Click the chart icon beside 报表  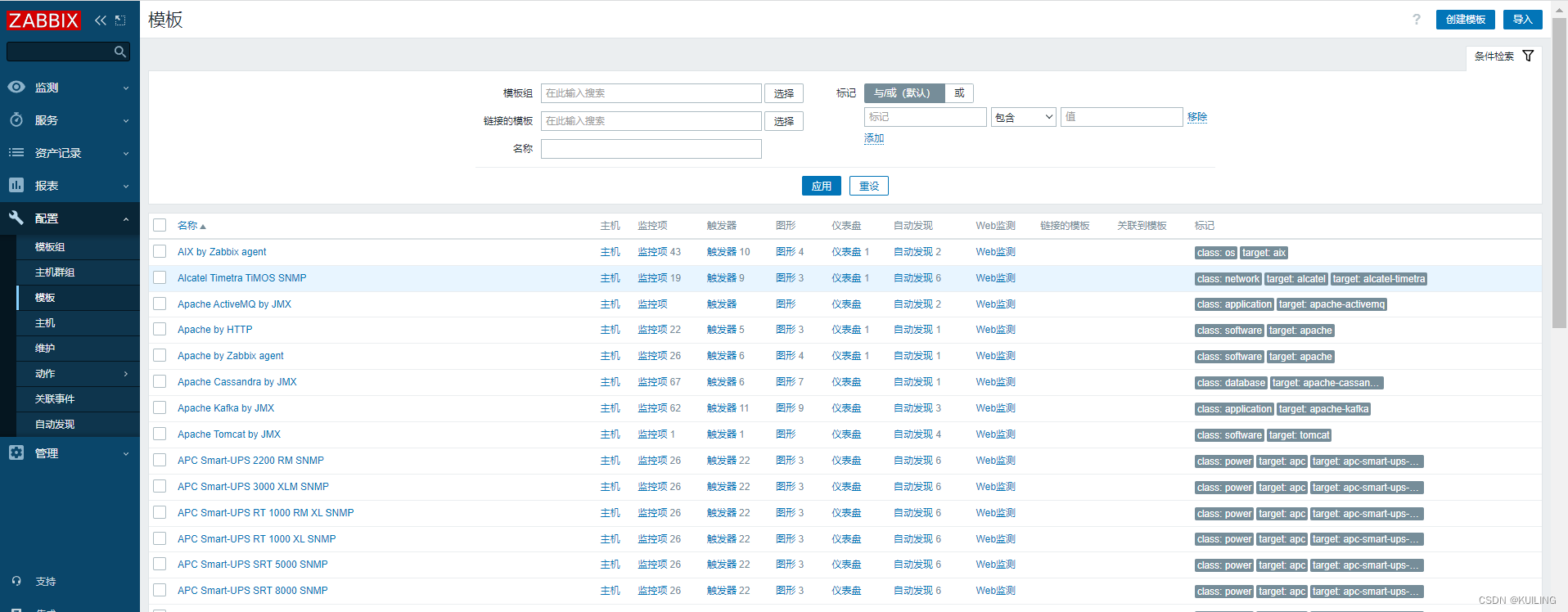coord(16,185)
